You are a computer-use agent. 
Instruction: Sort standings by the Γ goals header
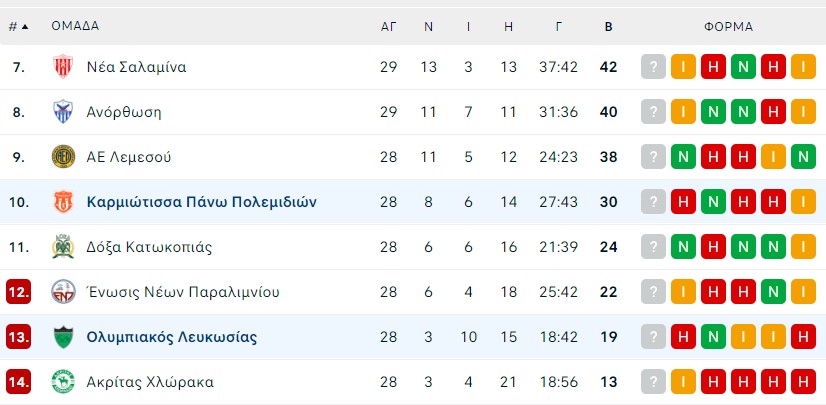tap(558, 26)
